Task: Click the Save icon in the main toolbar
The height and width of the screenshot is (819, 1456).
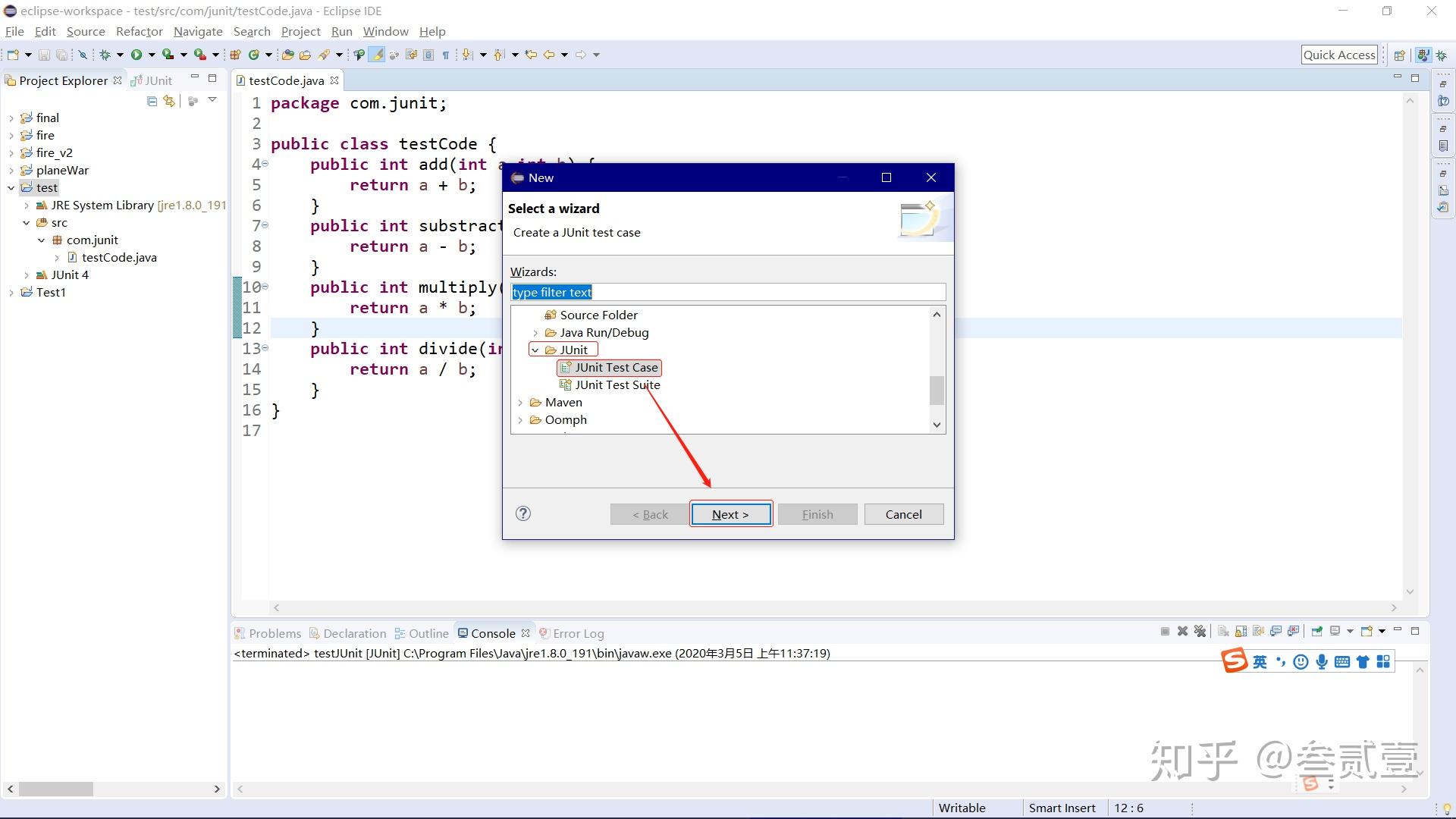Action: tap(44, 55)
